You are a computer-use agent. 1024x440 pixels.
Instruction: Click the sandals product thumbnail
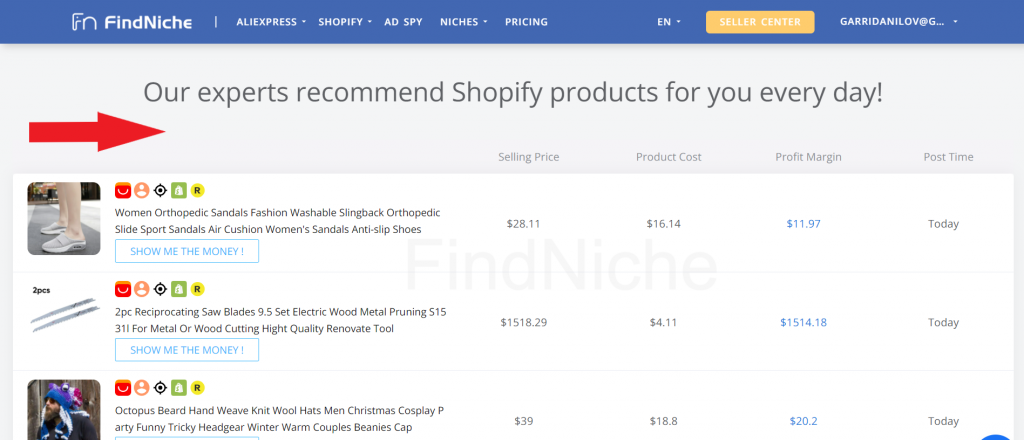click(64, 219)
